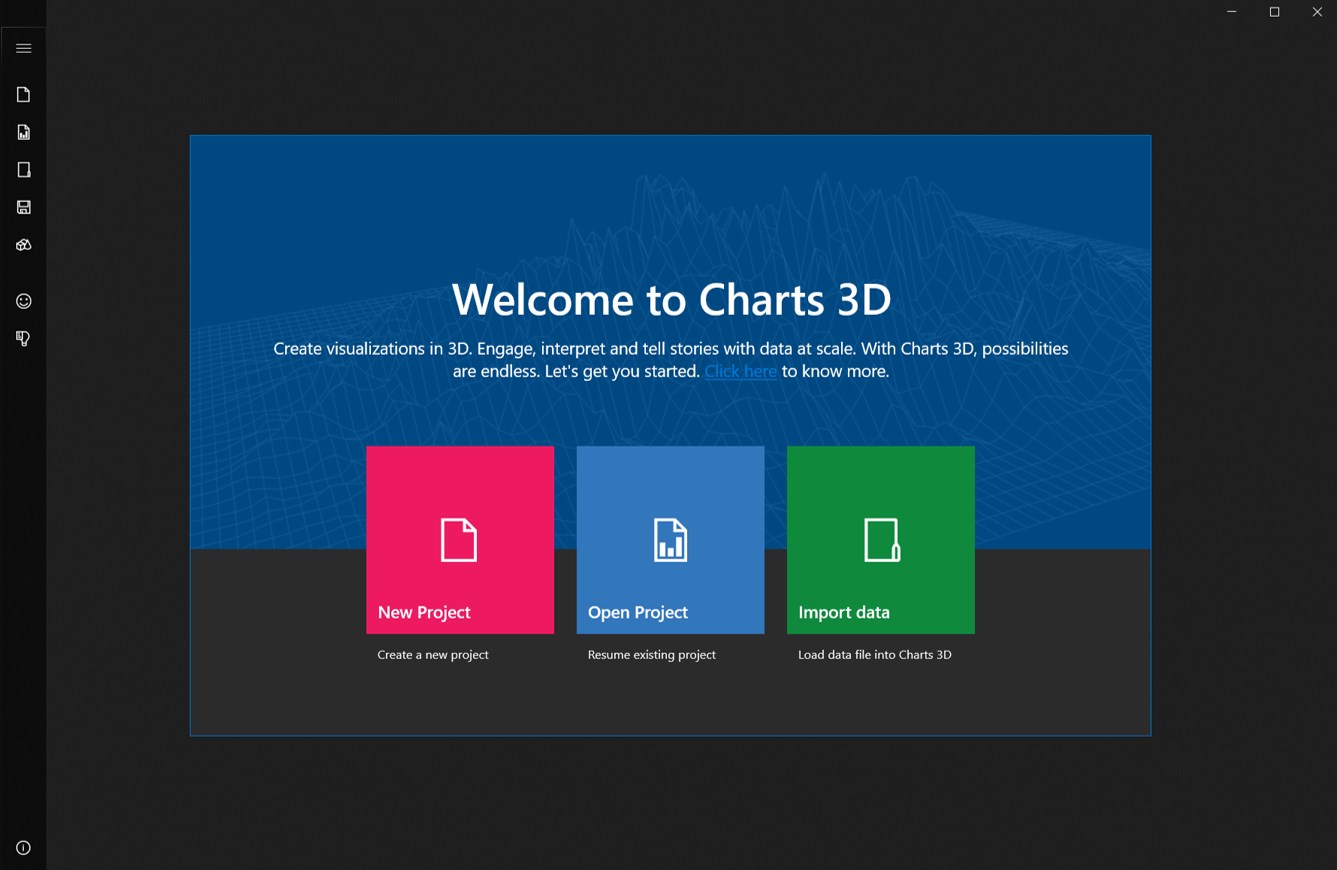Screen dimensions: 1337x870
Task: Click the lightbulb suggestions icon
Action: click(x=24, y=339)
